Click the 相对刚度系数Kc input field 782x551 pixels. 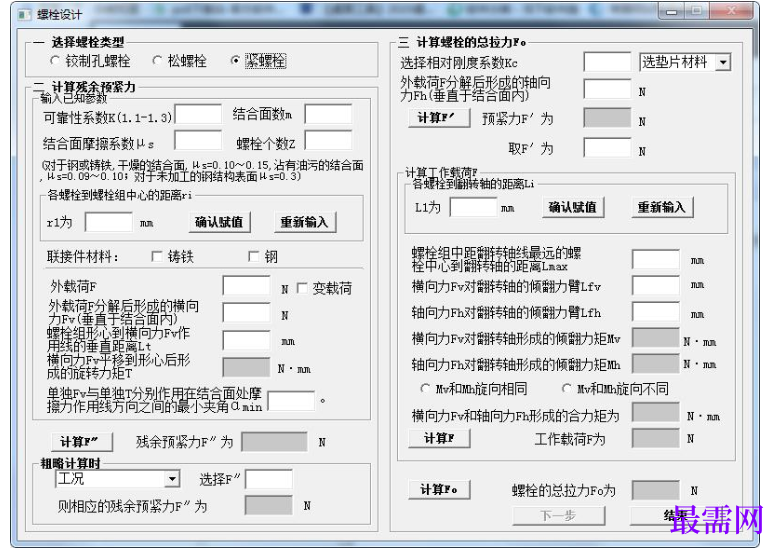[607, 62]
